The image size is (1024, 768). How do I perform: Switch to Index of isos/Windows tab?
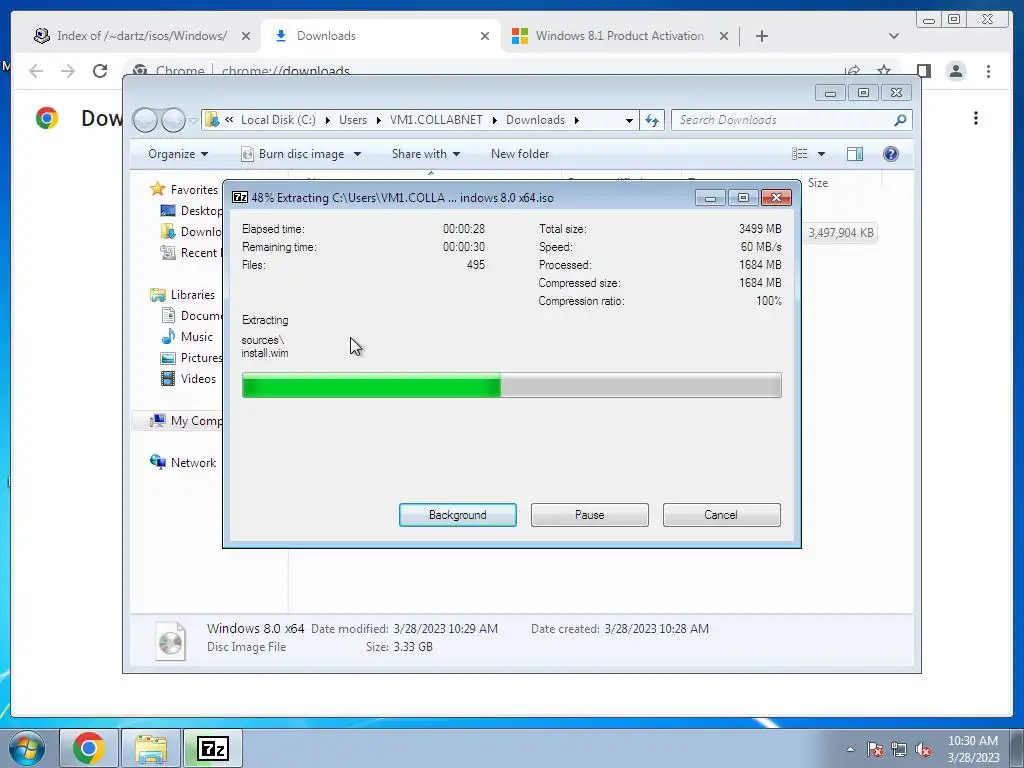click(x=142, y=36)
